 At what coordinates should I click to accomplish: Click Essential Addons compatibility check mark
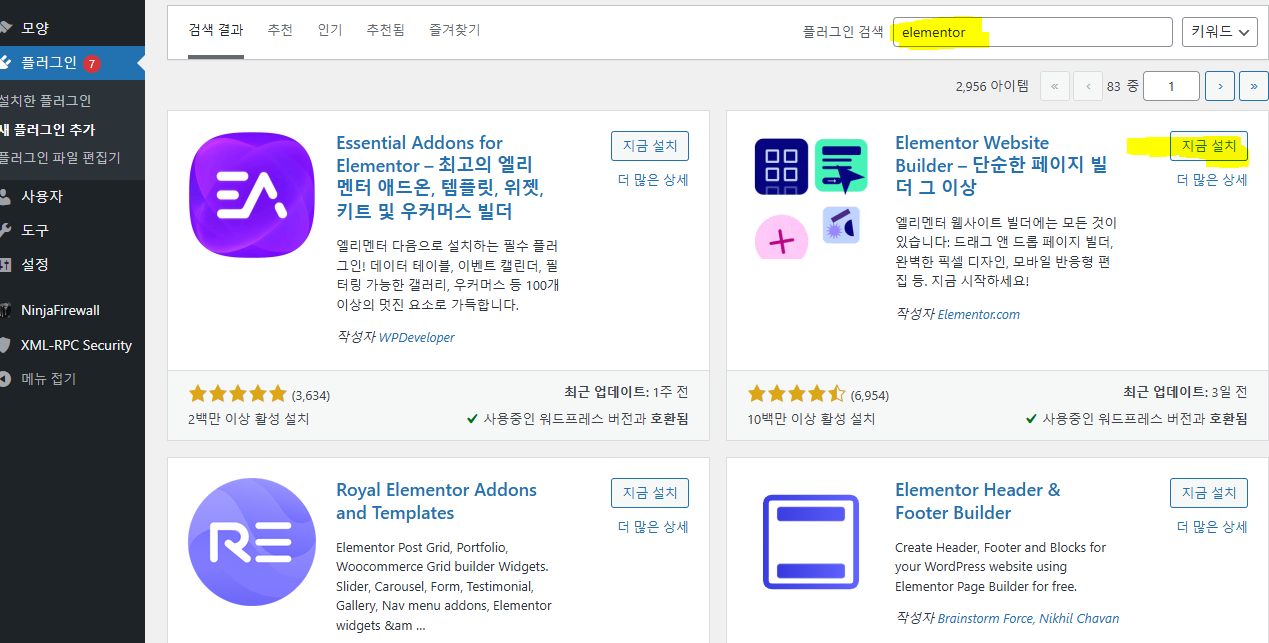point(472,419)
